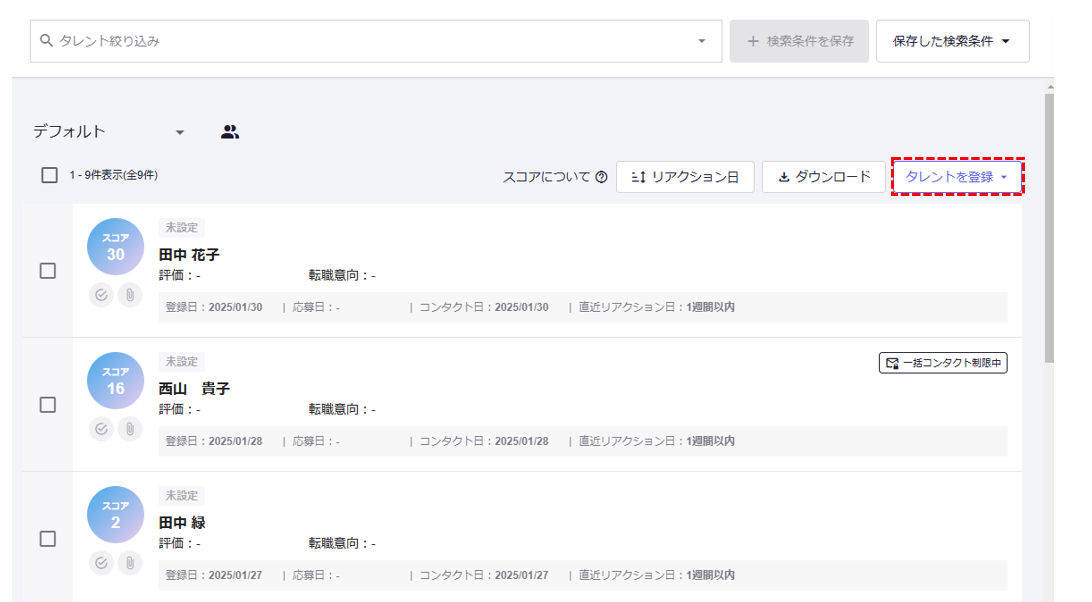The height and width of the screenshot is (602, 1092).
Task: Open 西山 貴子's talent profile name
Action: (194, 388)
